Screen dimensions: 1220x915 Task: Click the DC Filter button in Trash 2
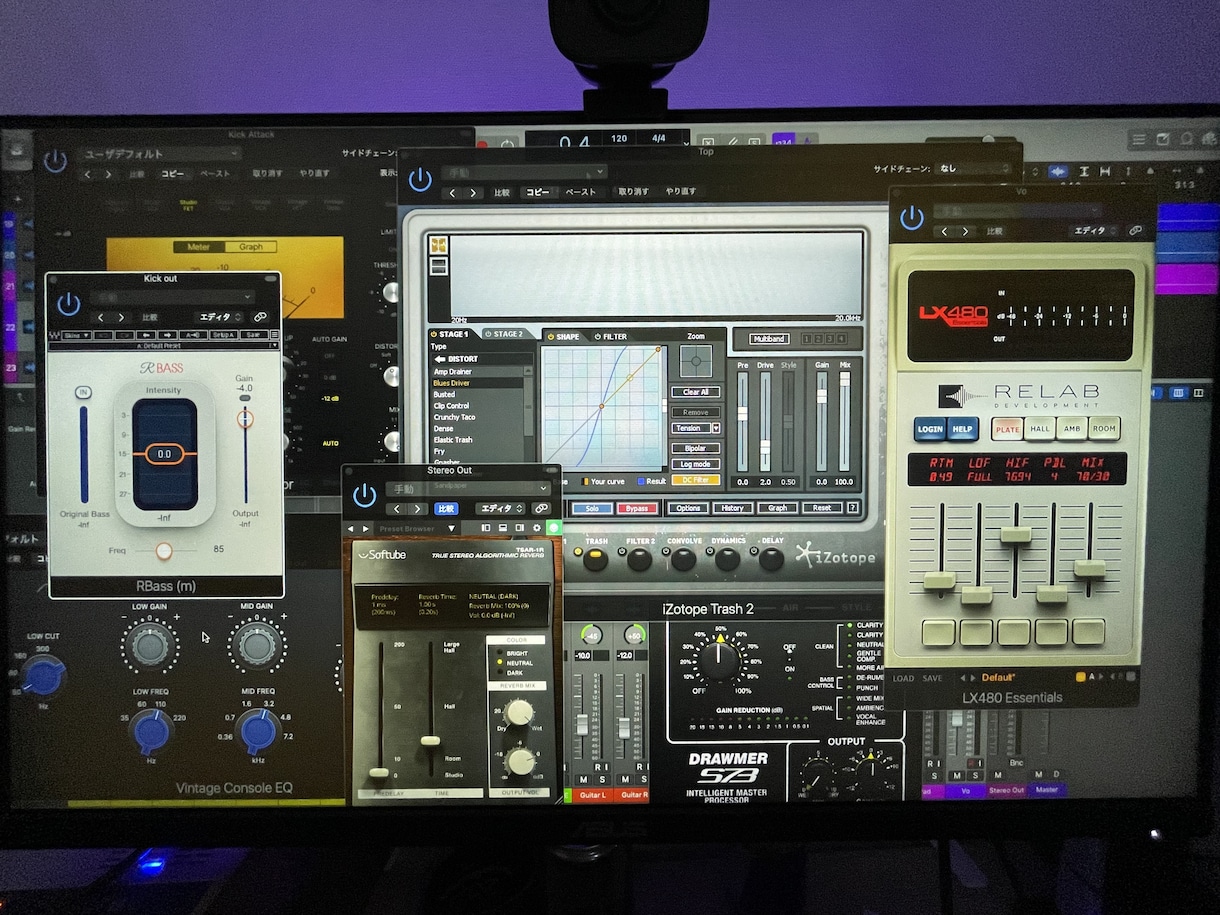tap(696, 480)
